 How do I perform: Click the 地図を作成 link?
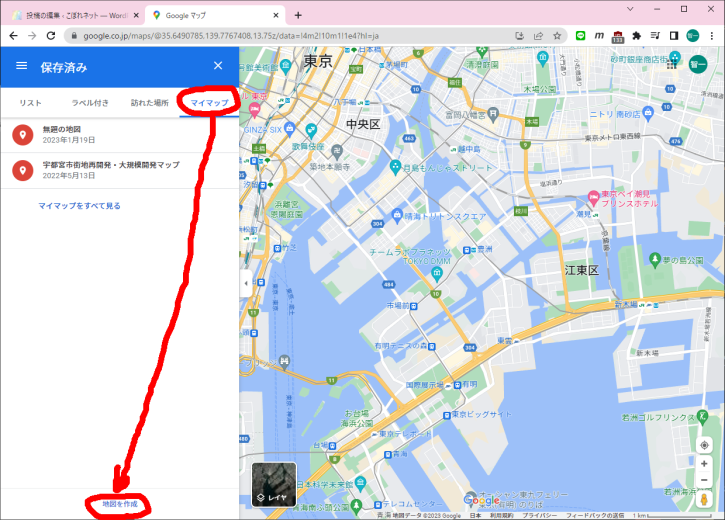pos(120,504)
